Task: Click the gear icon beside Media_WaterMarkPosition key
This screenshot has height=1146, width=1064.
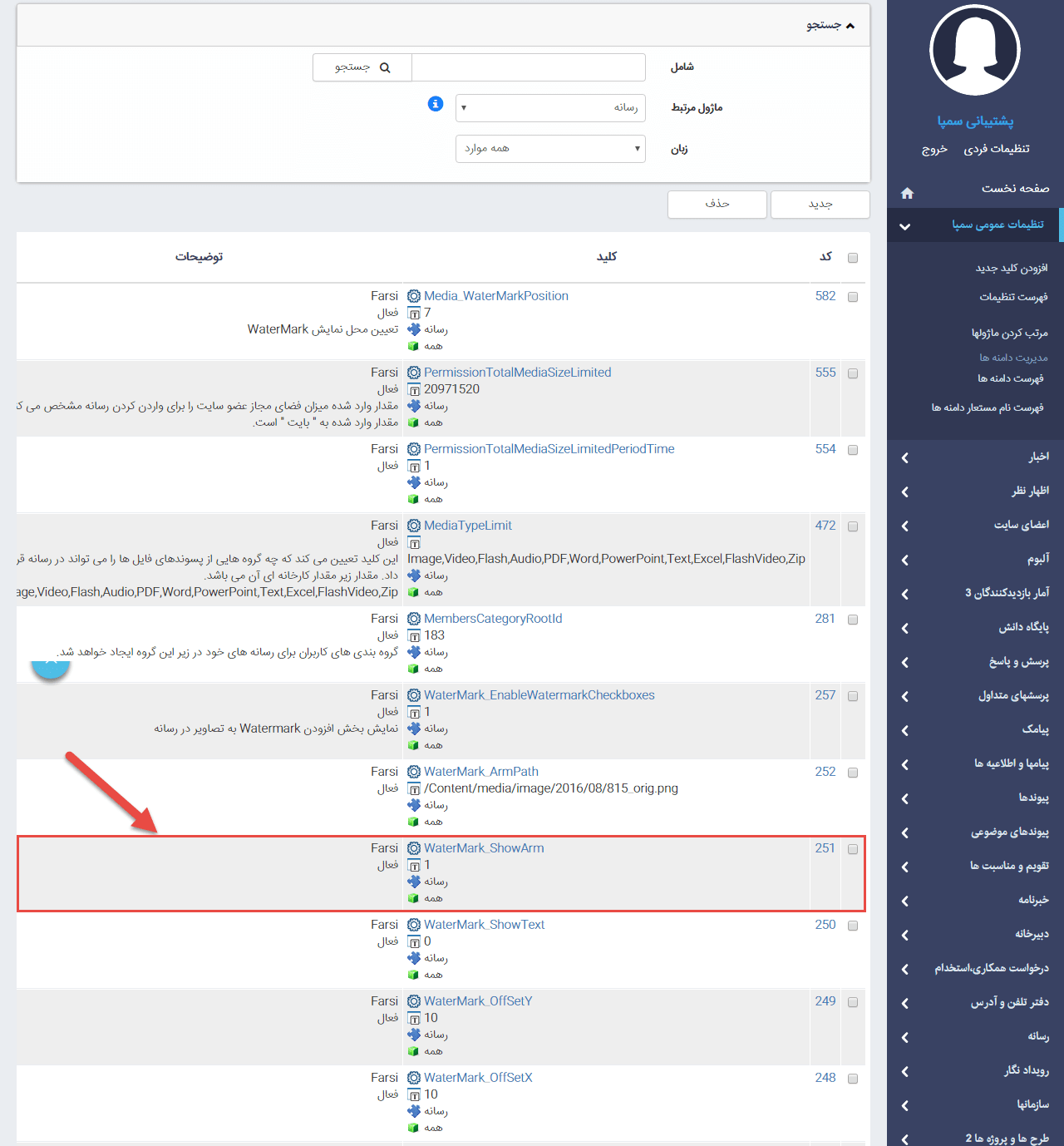Action: [x=413, y=295]
